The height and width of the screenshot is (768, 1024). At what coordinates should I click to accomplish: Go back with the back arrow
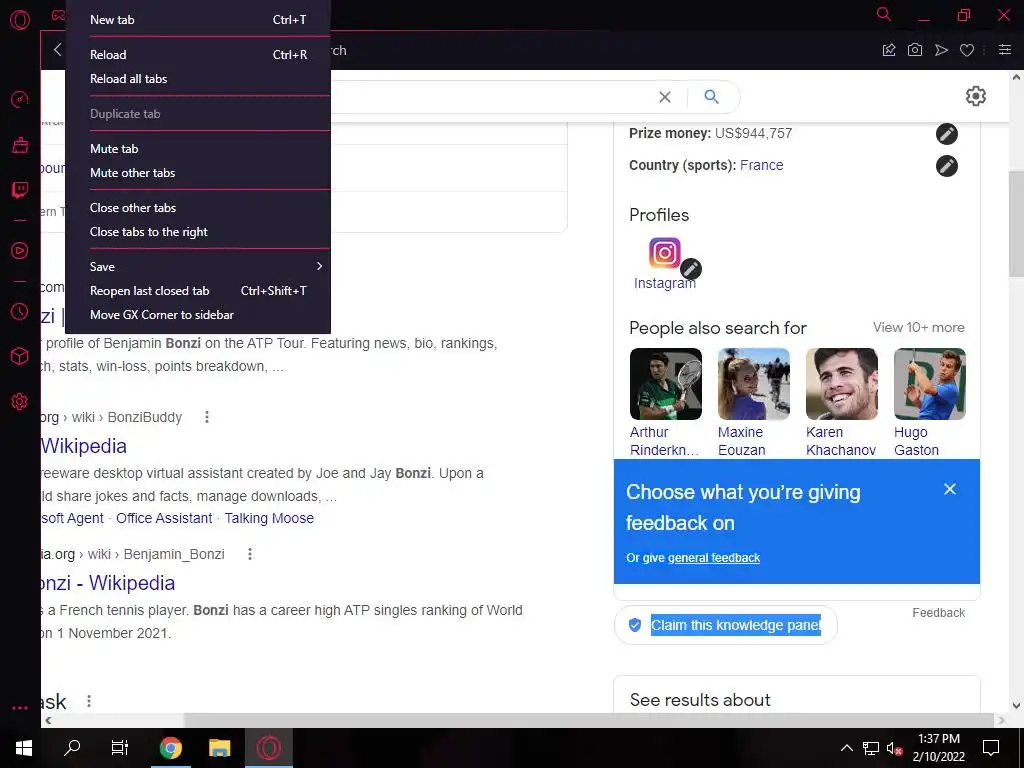[57, 50]
